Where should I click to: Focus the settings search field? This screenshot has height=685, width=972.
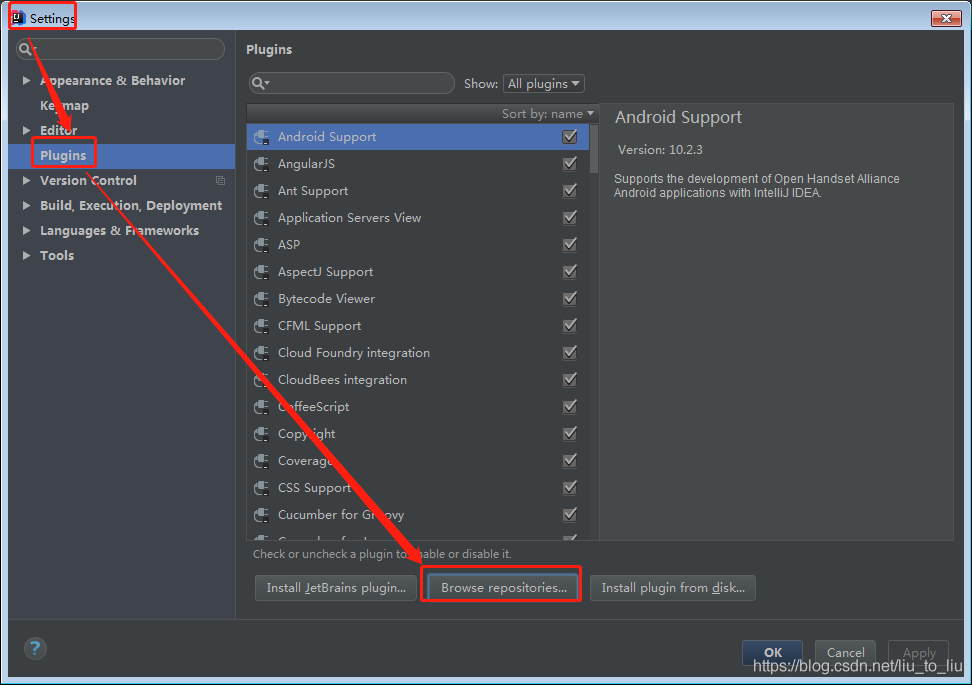tap(120, 49)
